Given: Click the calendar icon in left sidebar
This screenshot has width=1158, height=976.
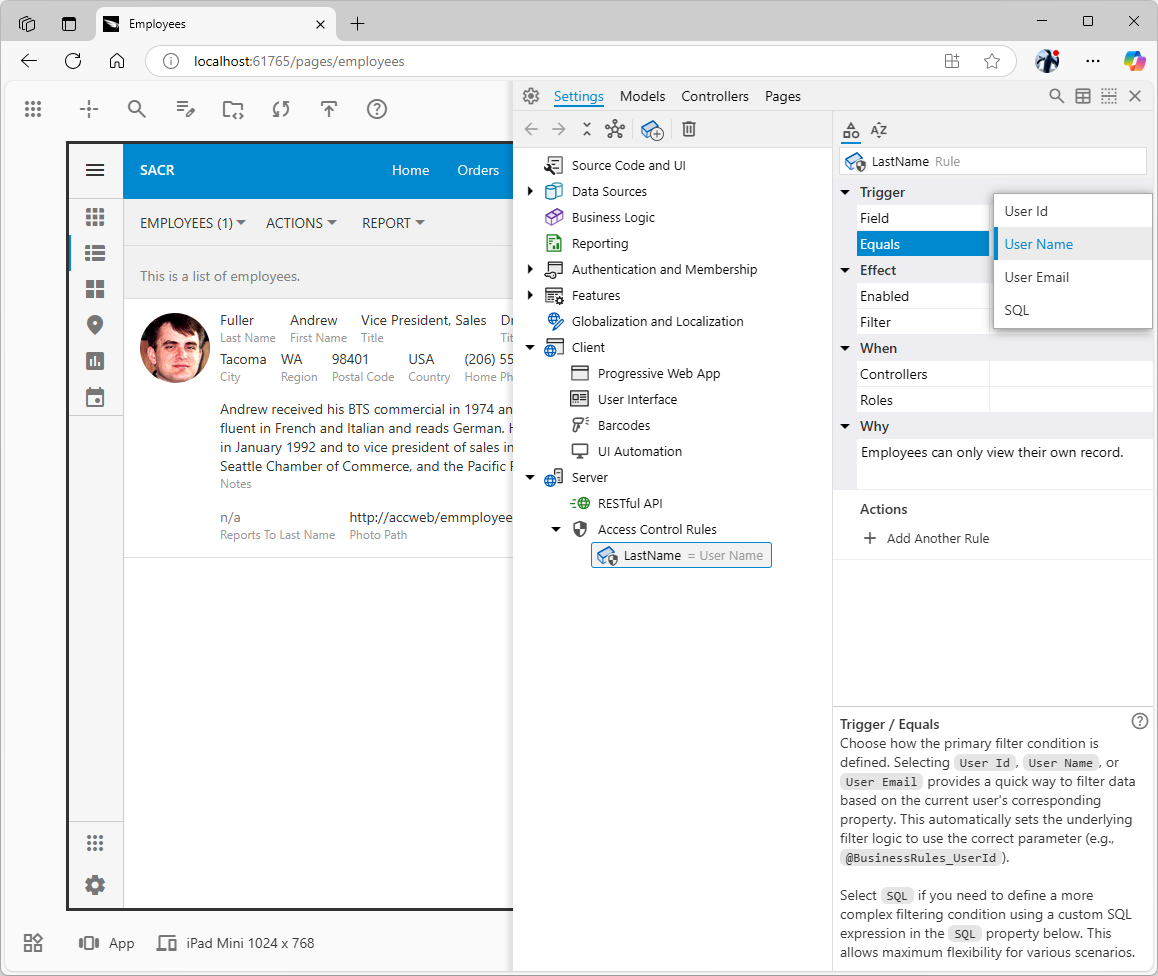Looking at the screenshot, I should (95, 397).
